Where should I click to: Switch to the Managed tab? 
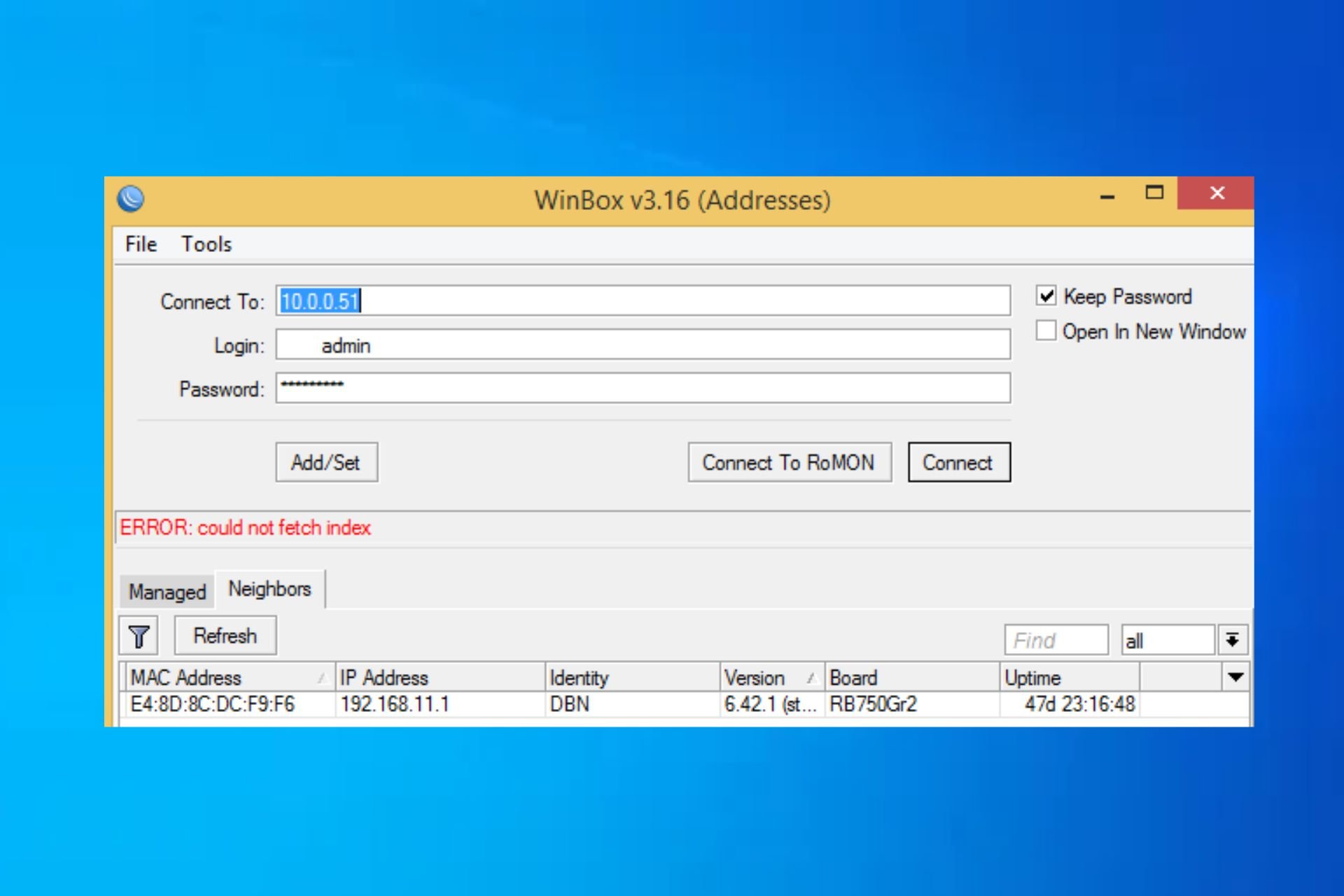click(x=167, y=591)
